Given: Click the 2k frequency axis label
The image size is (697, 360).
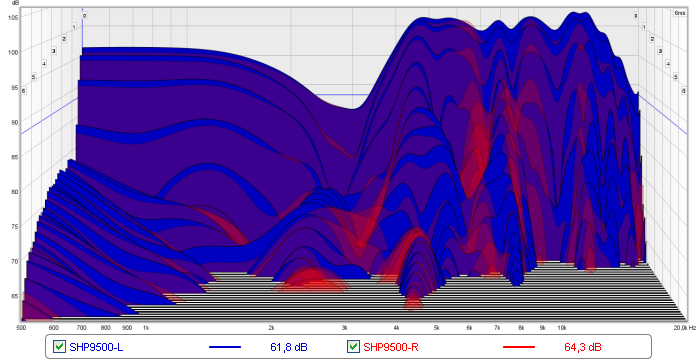Looking at the screenshot, I should (x=271, y=328).
